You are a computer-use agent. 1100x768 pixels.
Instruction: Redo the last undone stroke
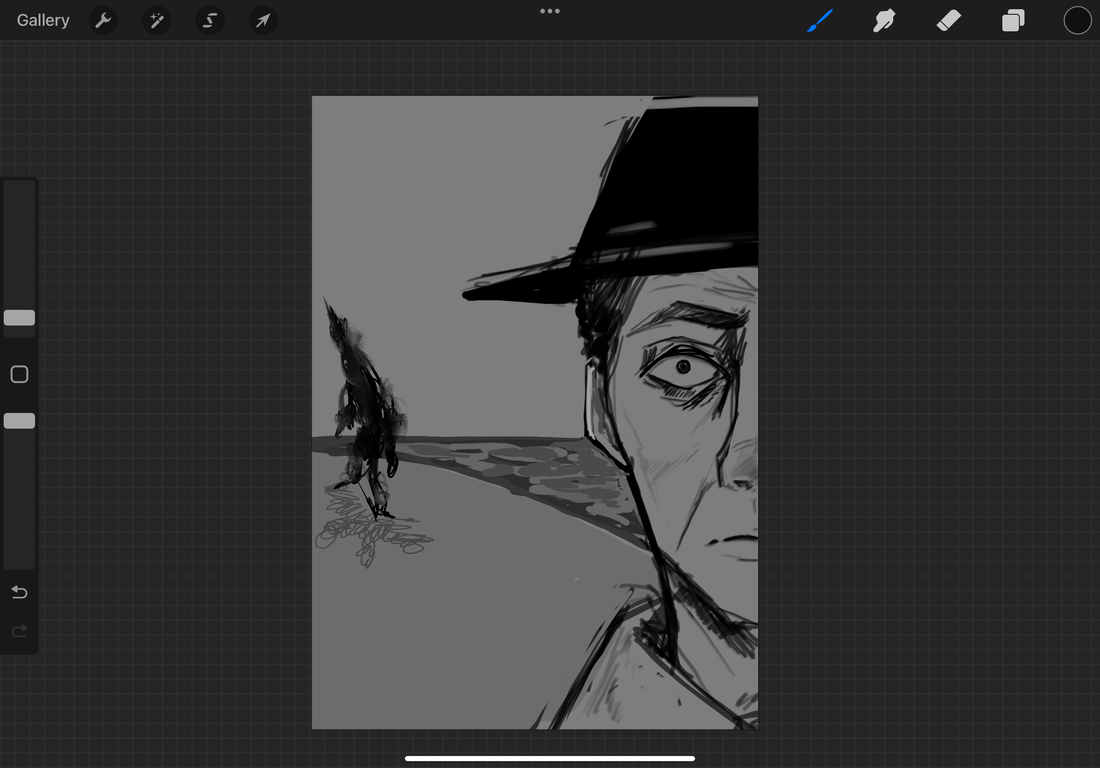tap(19, 631)
